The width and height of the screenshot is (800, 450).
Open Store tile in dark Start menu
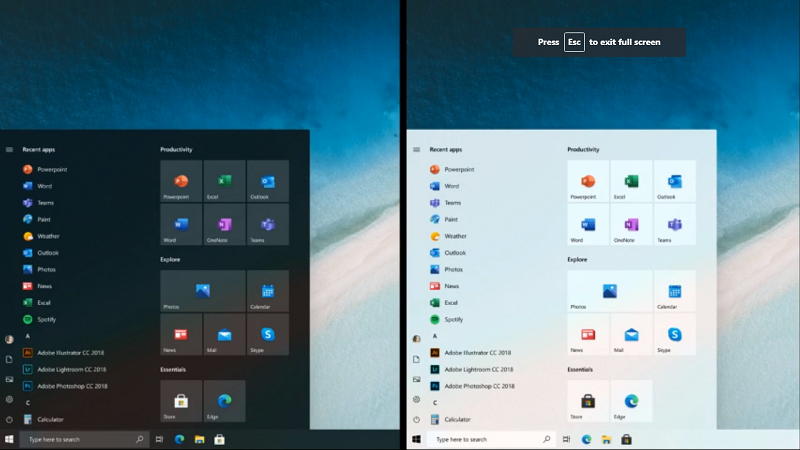click(x=181, y=401)
